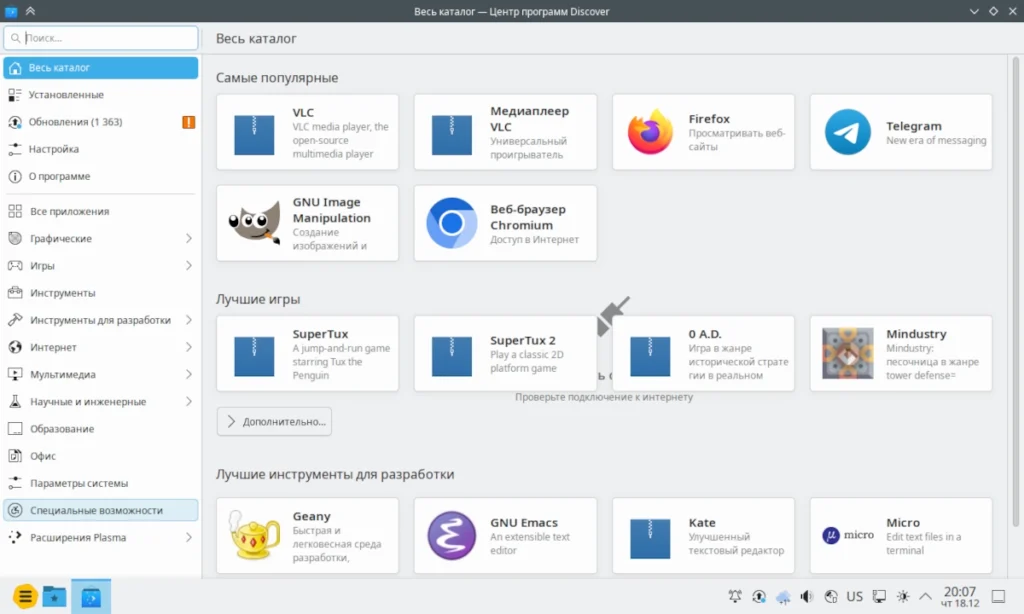Viewport: 1024px width, 614px height.
Task: Switch the US keyboard layout indicator
Action: click(854, 596)
